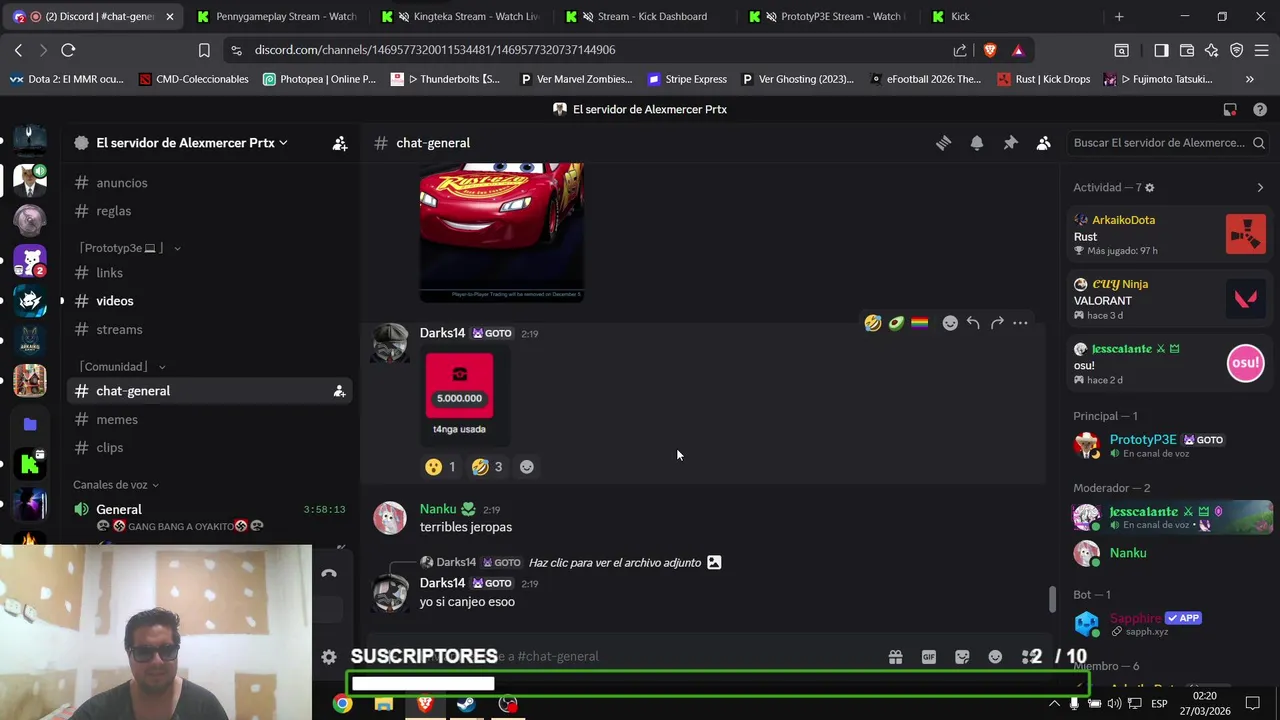The image size is (1280, 720).
Task: Invite people icon next to server name
Action: click(340, 143)
